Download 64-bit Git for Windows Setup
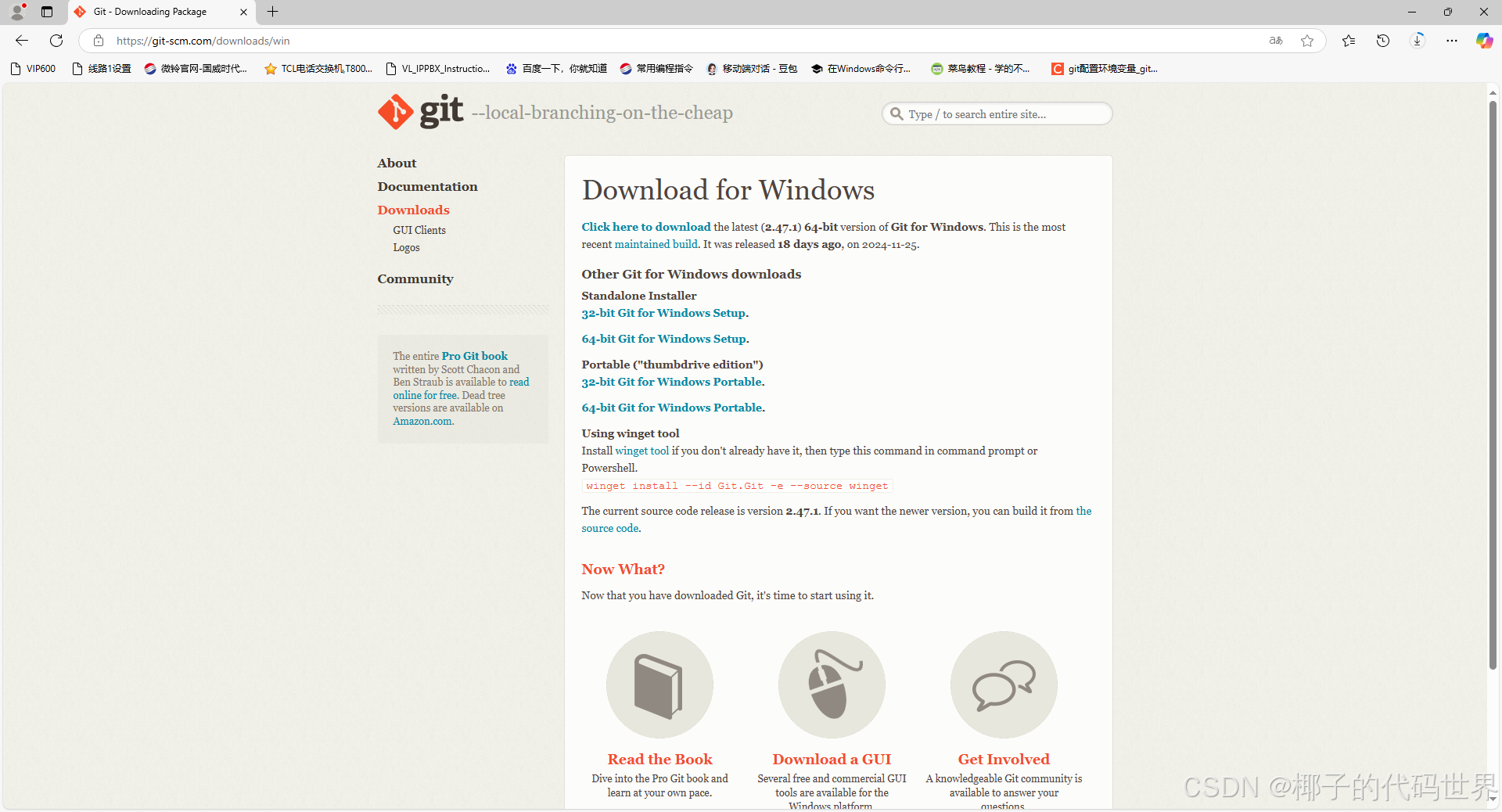Viewport: 1502px width, 812px height. (664, 339)
